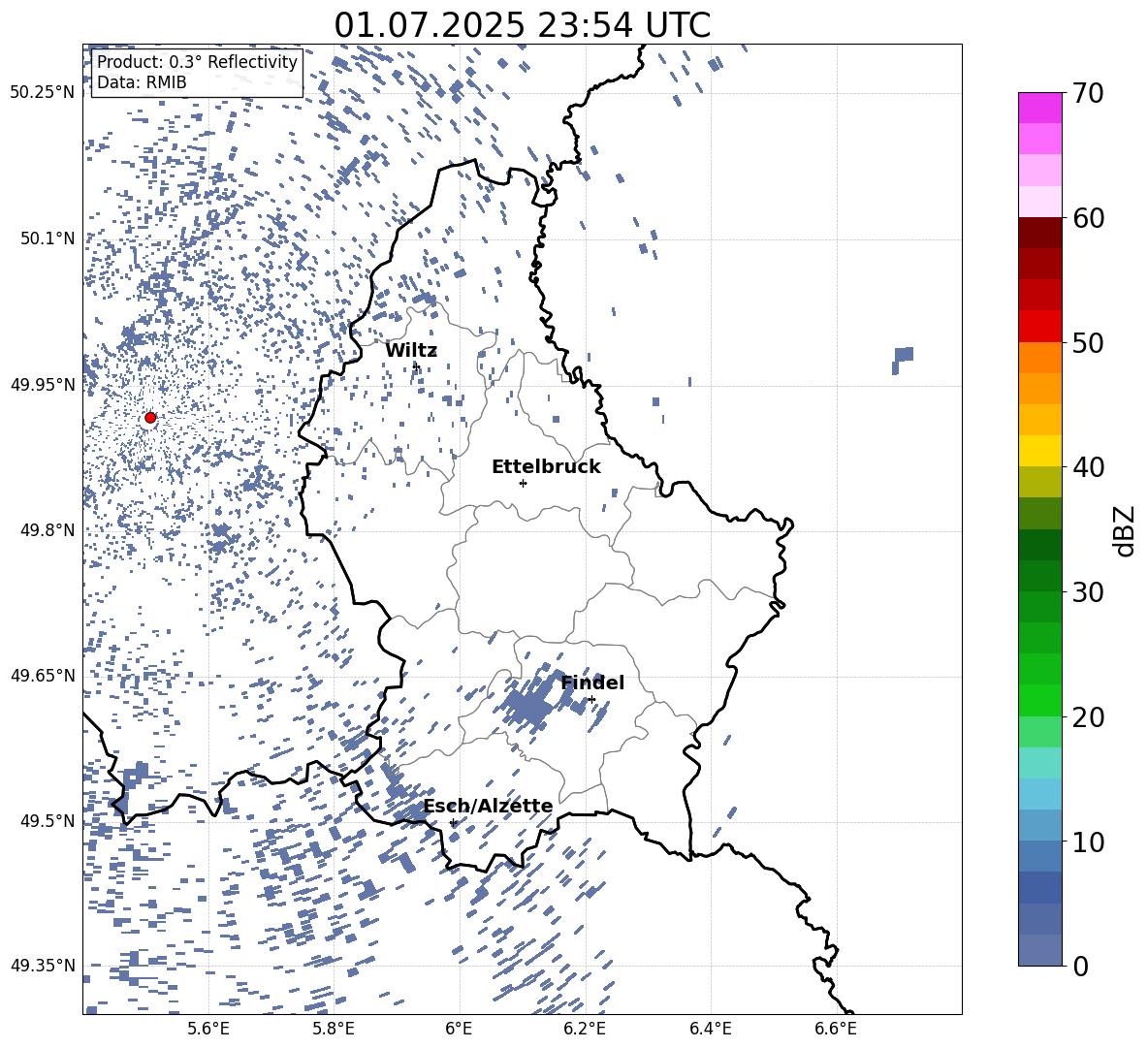The height and width of the screenshot is (1048, 1148).
Task: Click the colorbar tick label 40
Action: click(x=1088, y=467)
